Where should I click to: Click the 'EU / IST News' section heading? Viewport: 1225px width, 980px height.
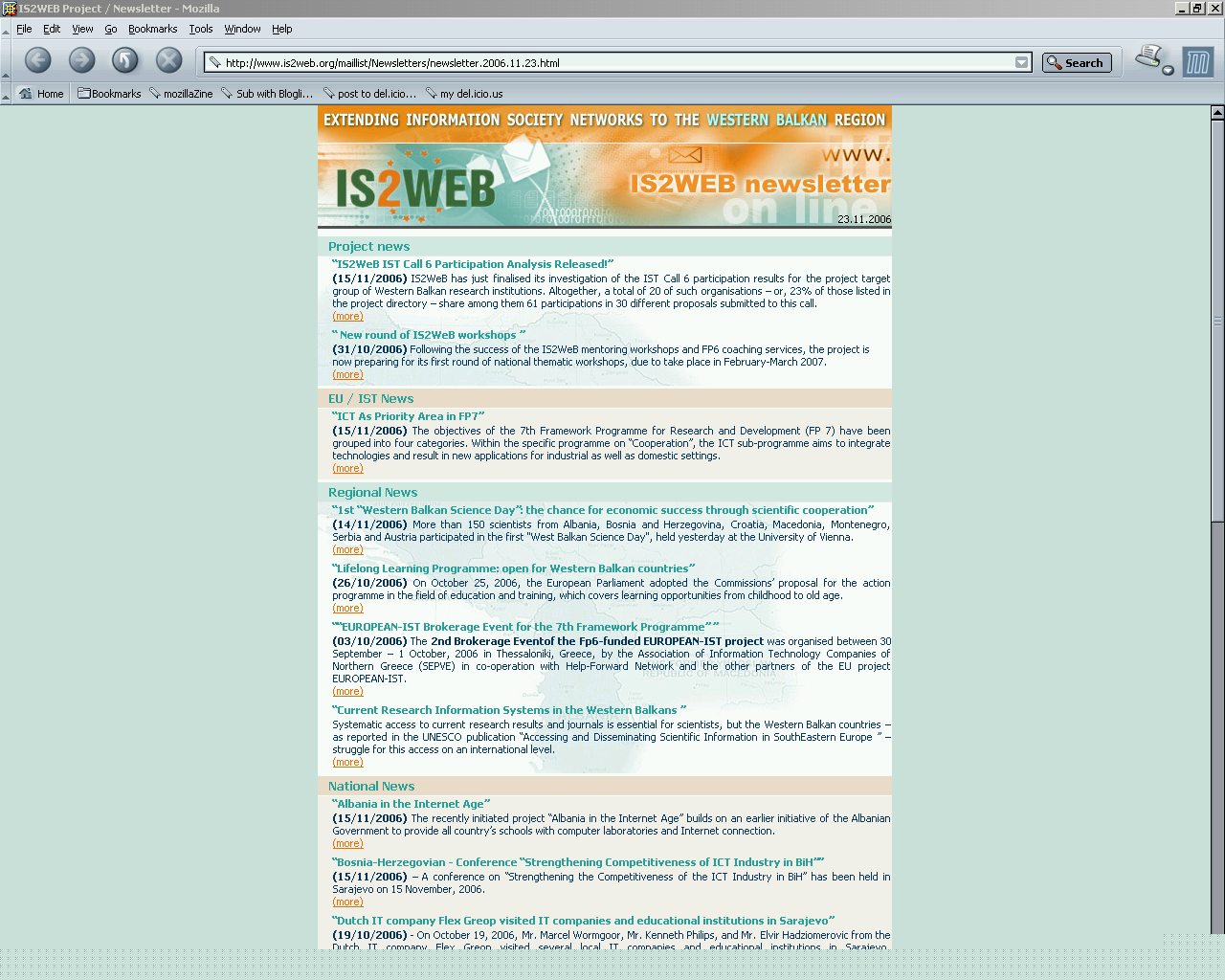click(x=371, y=399)
